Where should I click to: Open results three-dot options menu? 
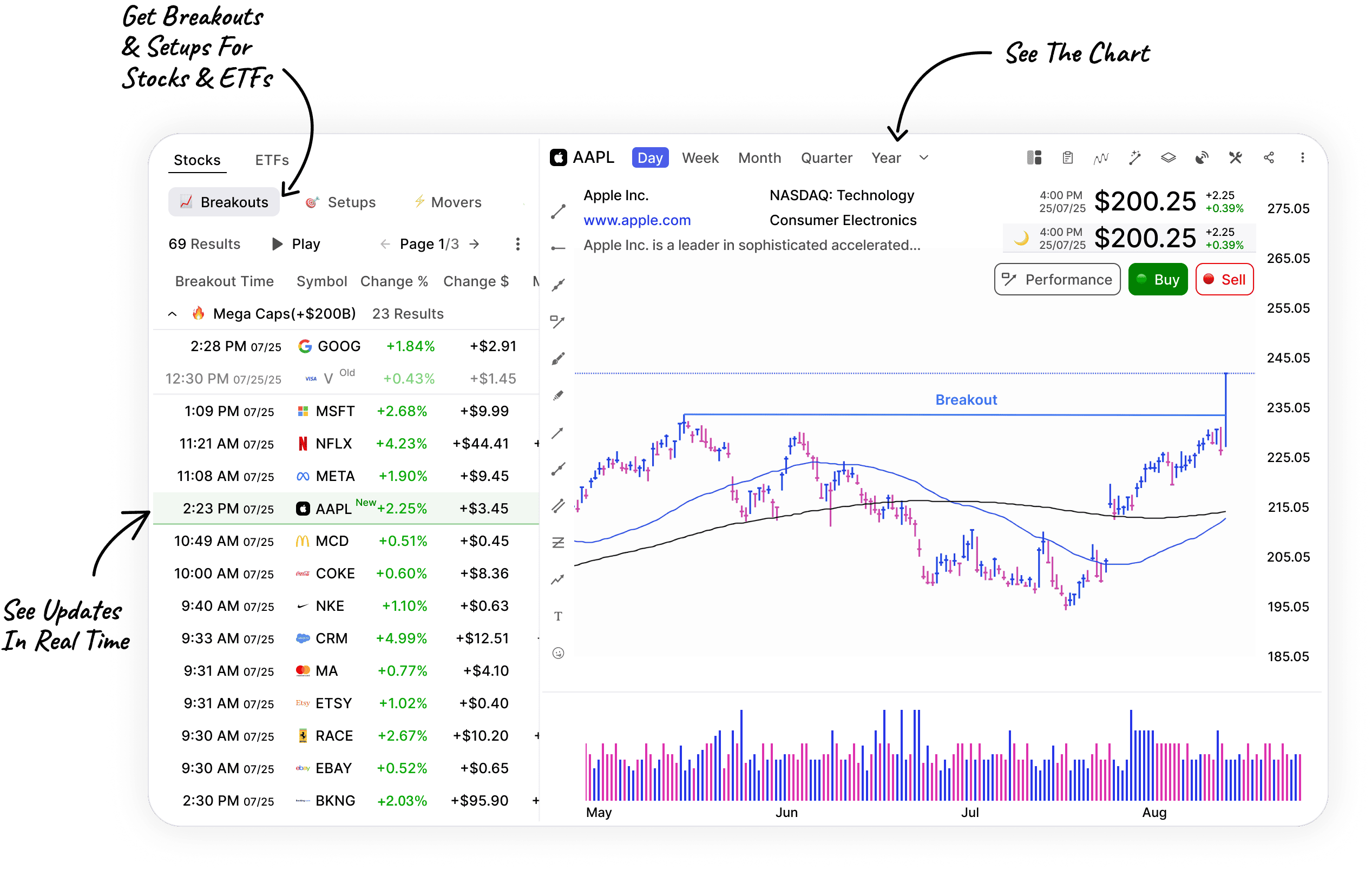coord(517,245)
